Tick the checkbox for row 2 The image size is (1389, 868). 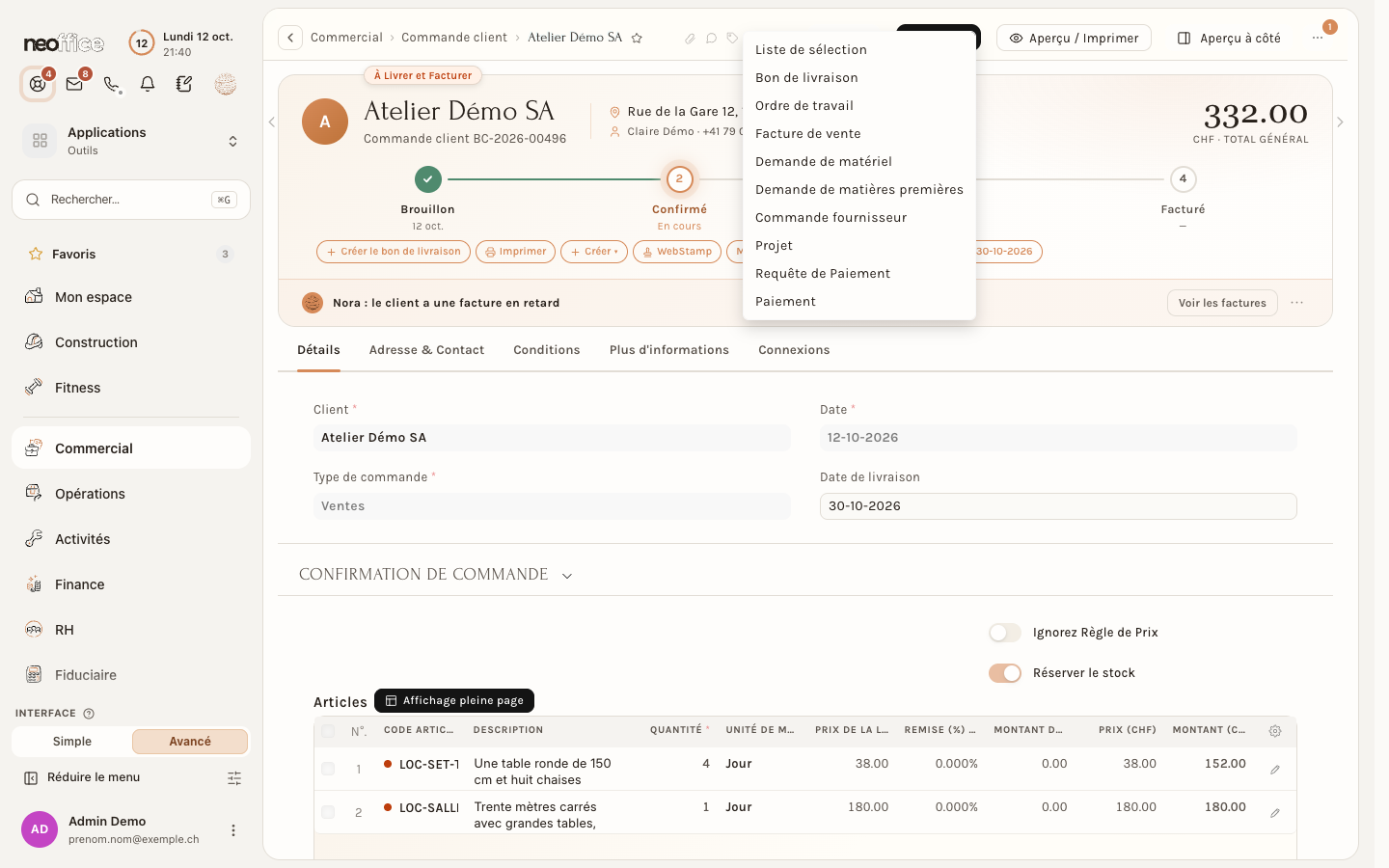328,812
